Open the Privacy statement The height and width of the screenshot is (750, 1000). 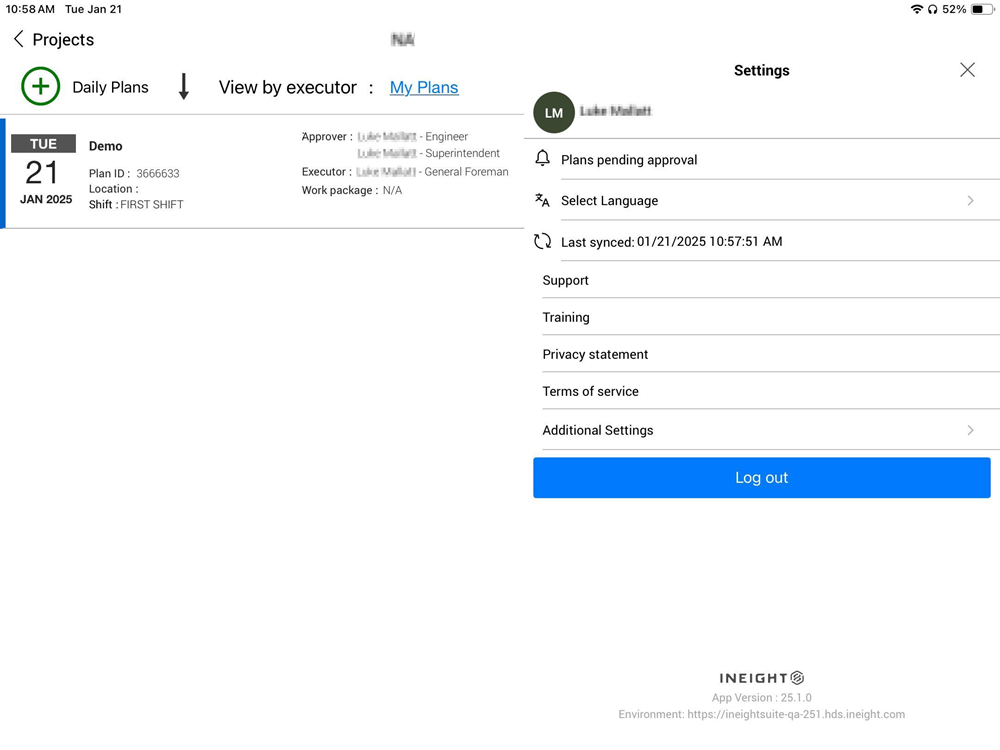pos(595,355)
